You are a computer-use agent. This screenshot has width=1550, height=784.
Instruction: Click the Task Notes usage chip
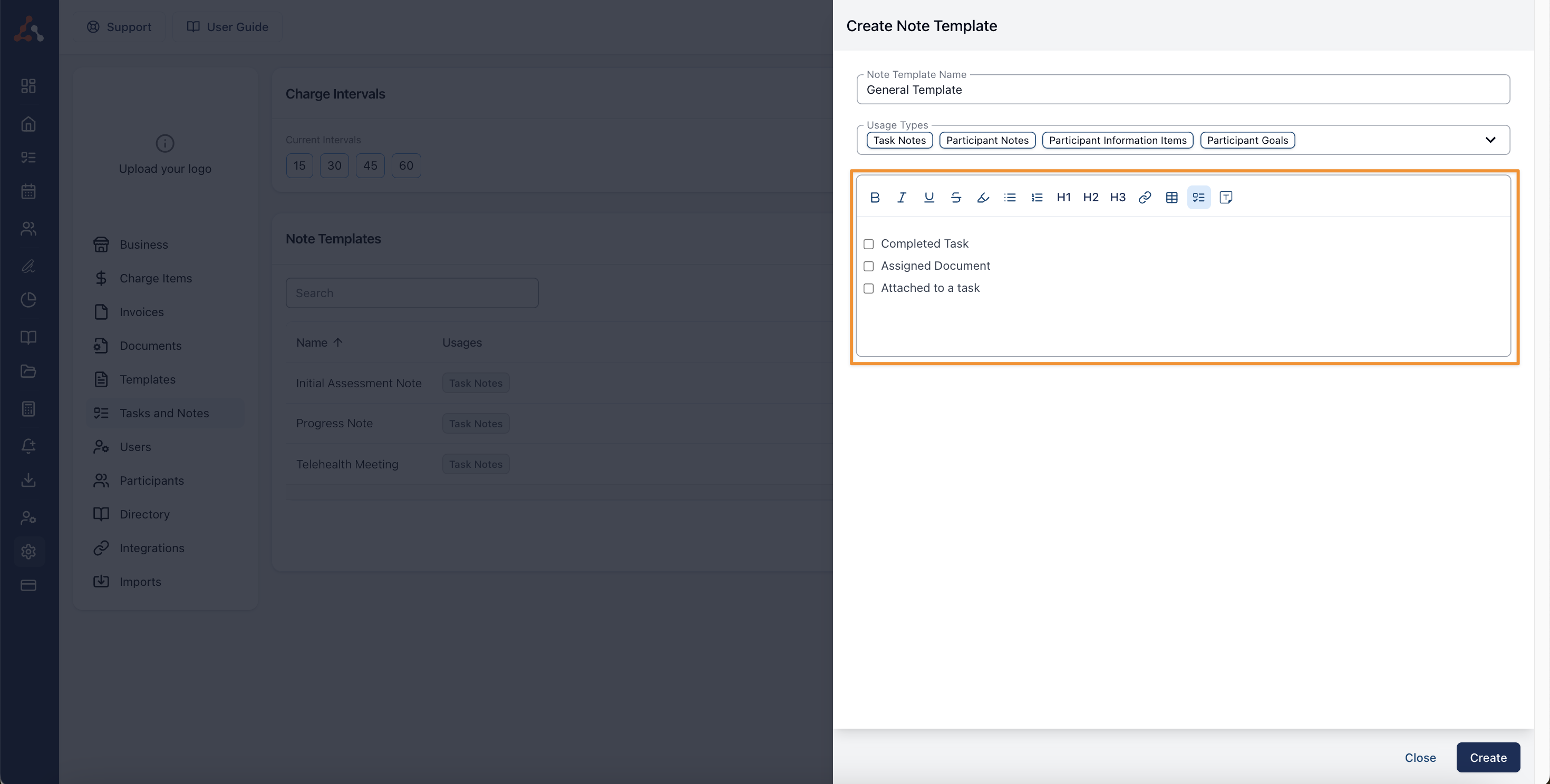899,140
